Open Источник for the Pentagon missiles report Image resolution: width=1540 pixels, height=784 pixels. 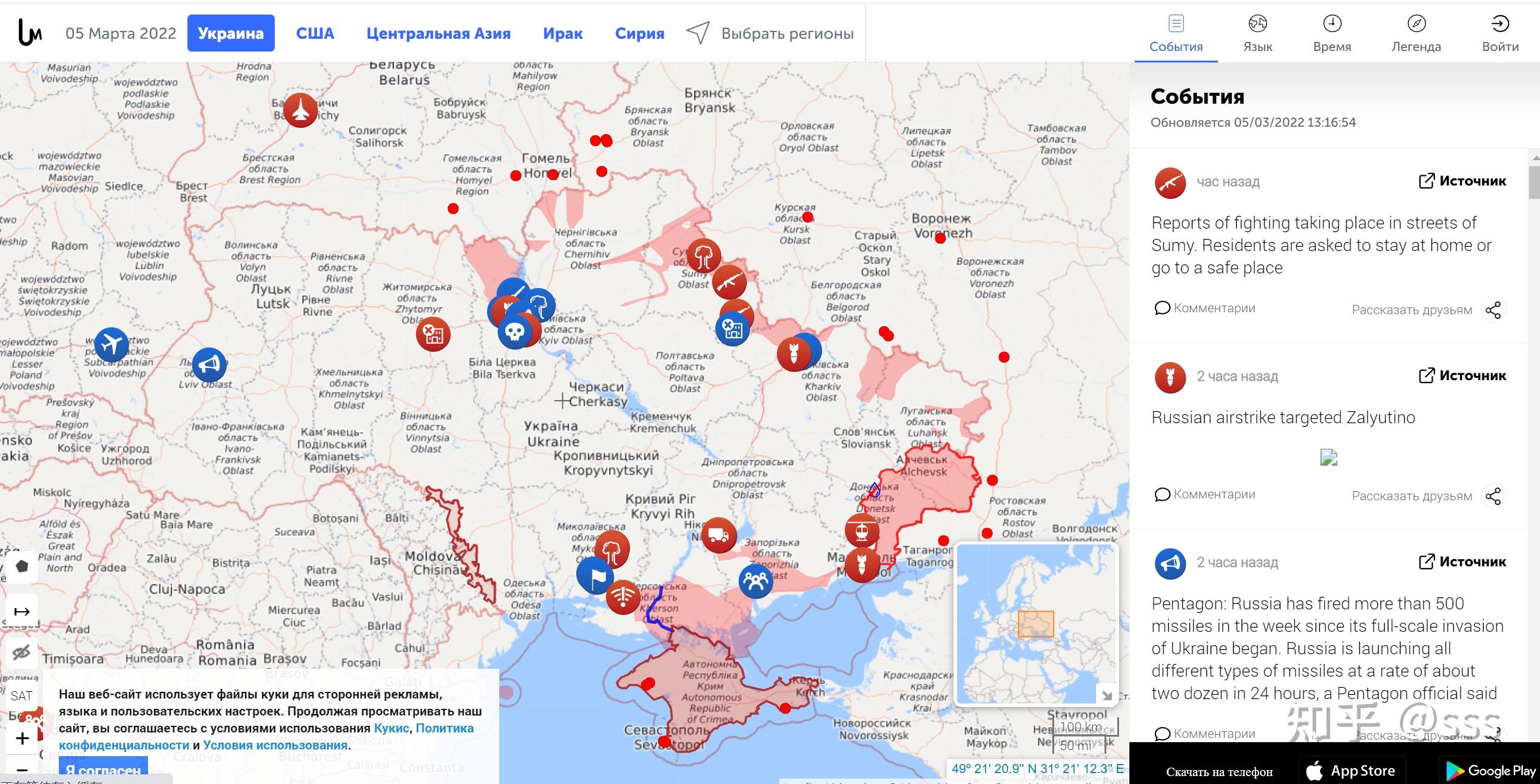coord(1462,561)
